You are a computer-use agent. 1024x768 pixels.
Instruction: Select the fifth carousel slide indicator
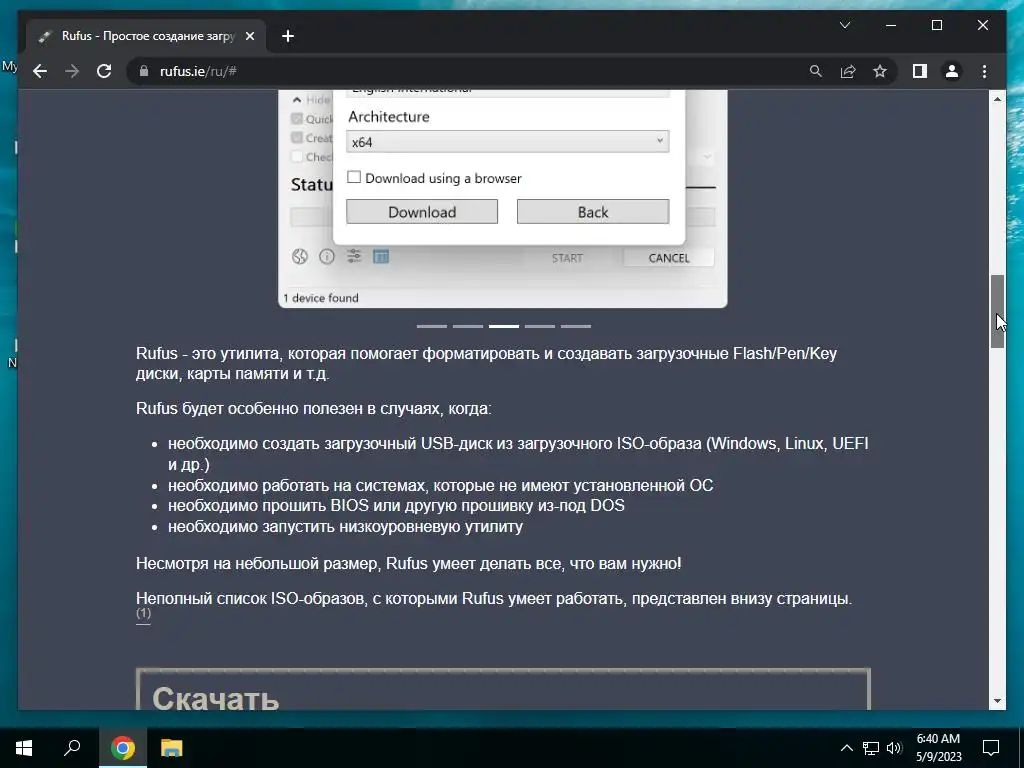coord(575,326)
